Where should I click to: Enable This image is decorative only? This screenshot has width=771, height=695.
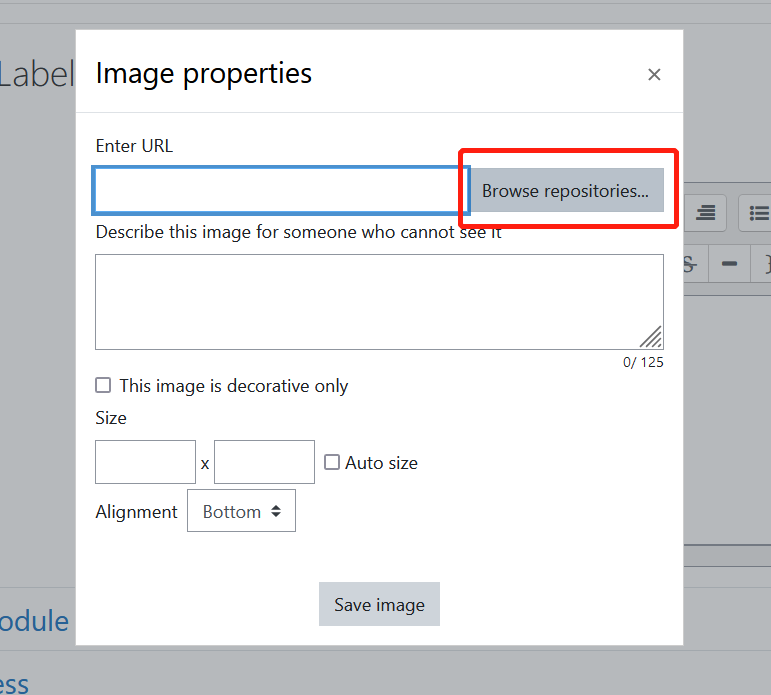coord(103,385)
